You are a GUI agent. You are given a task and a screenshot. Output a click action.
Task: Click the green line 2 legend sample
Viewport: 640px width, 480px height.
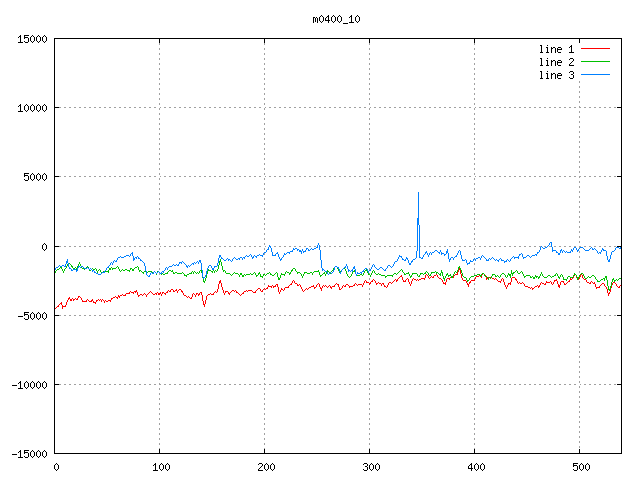[595, 62]
